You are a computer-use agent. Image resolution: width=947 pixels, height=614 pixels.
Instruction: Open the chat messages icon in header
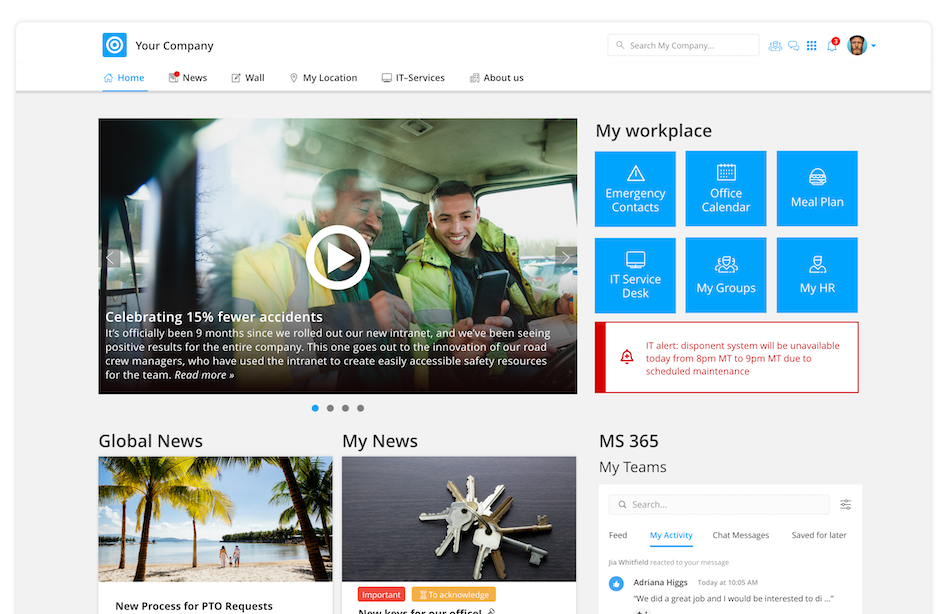(793, 46)
